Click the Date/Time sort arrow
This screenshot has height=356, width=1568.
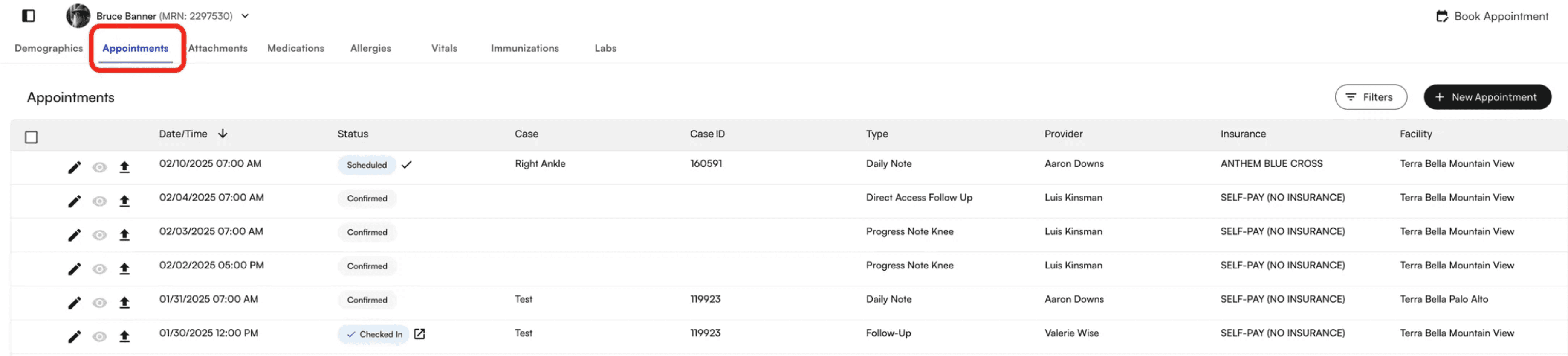pyautogui.click(x=223, y=133)
